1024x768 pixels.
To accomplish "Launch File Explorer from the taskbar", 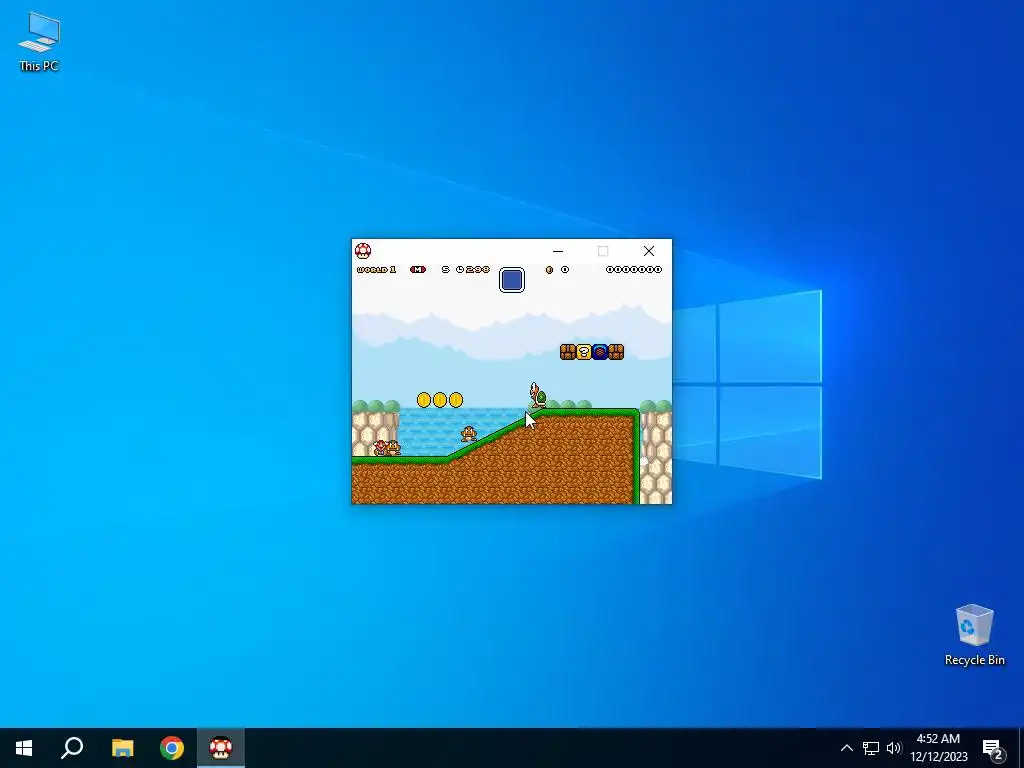I will (122, 748).
